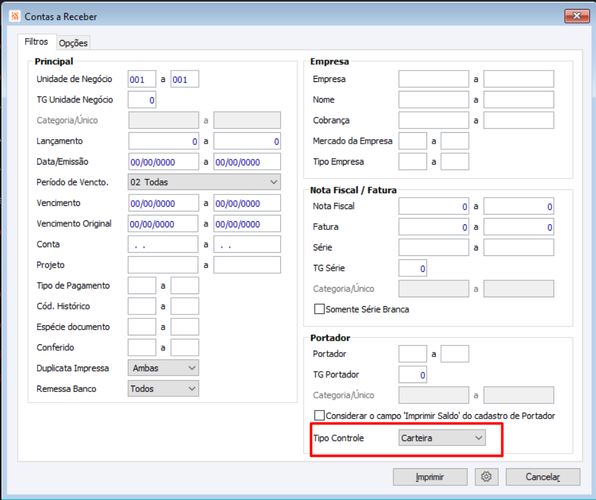Click the Lançamento start field
Viewport: 596px width, 500px height.
pos(163,141)
